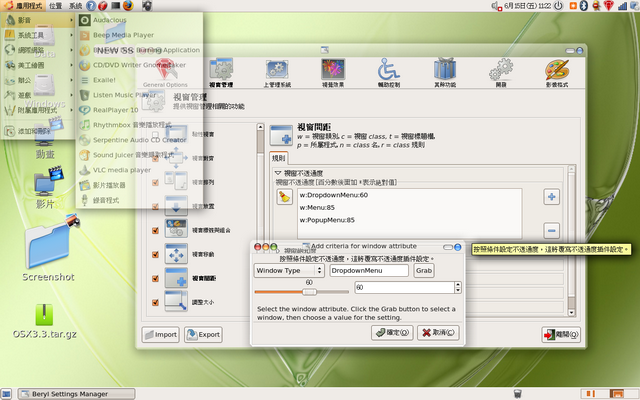Screen dimensions: 640x400
Task: Select the 視窗標簽群組 plugin icon
Action: pyautogui.click(x=176, y=229)
